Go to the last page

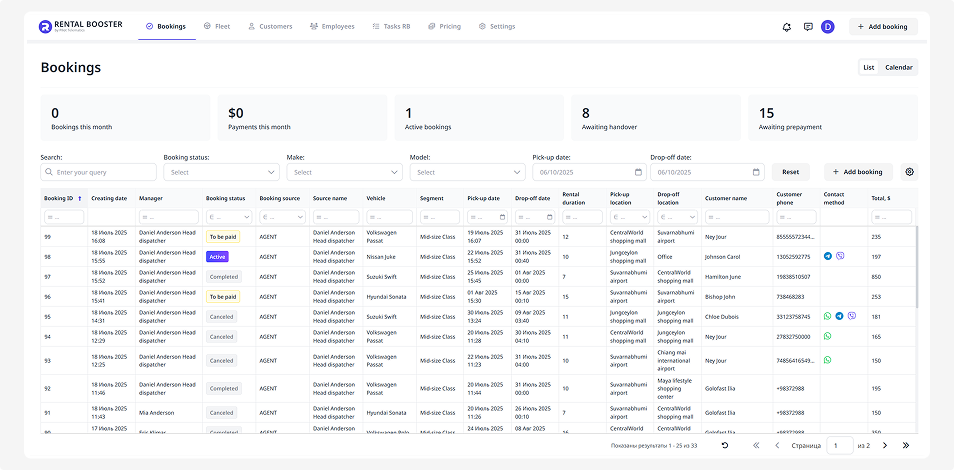(x=906, y=445)
